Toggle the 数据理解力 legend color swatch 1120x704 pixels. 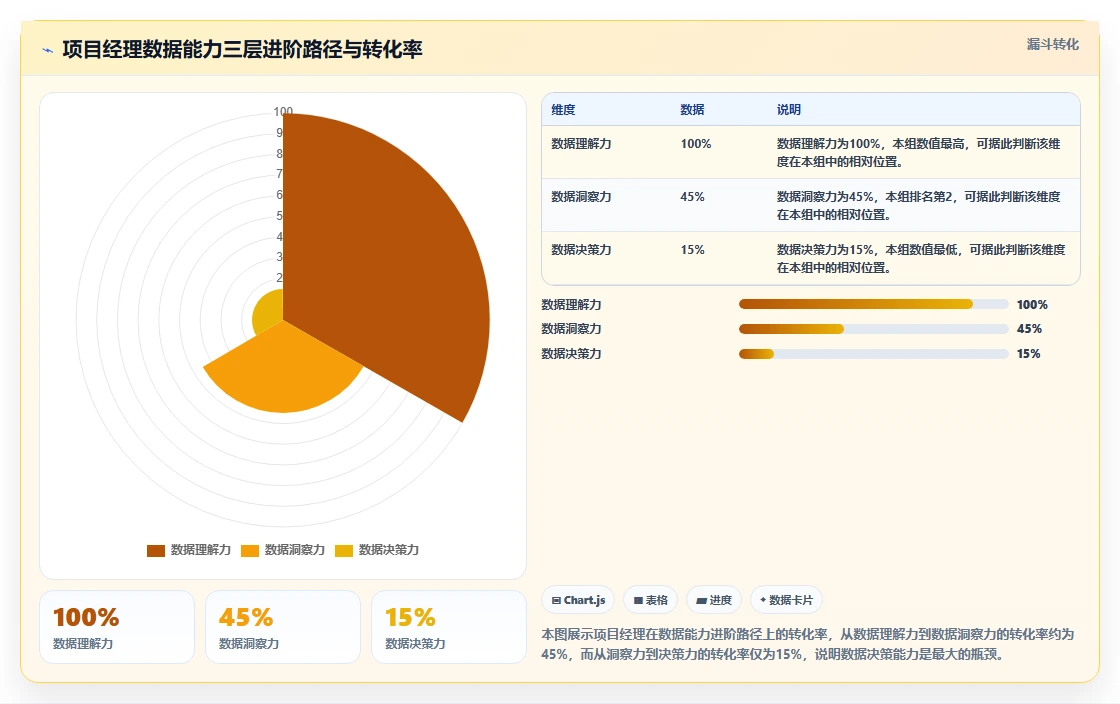pyautogui.click(x=156, y=550)
